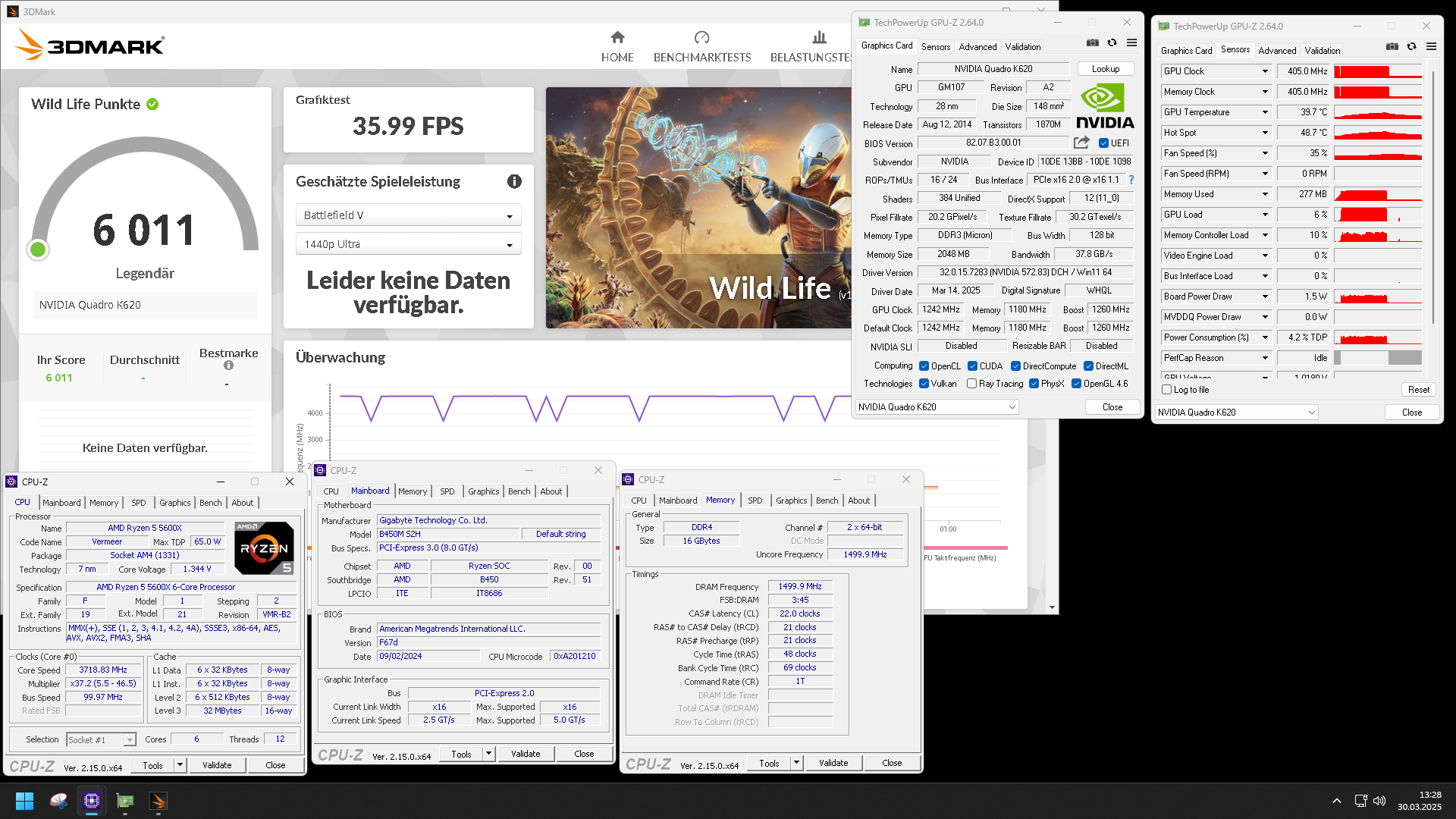Image resolution: width=1456 pixels, height=819 pixels.
Task: Click the Ryzen 5 logo in CPU-Z
Action: [x=264, y=548]
